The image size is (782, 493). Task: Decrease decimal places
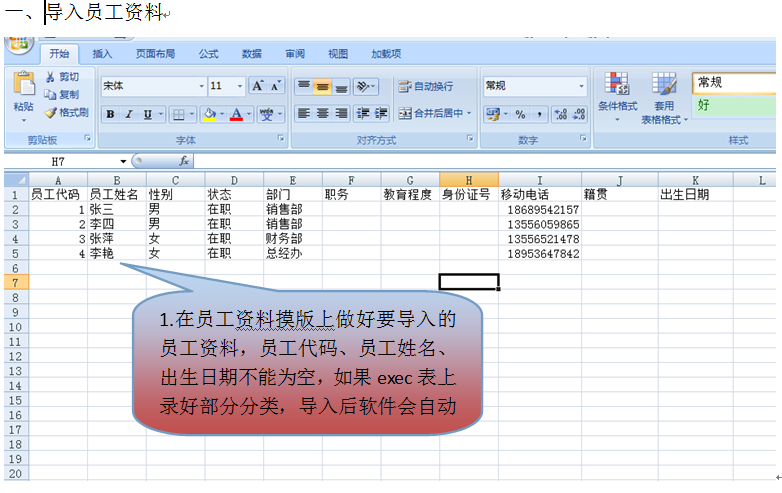pyautogui.click(x=579, y=114)
